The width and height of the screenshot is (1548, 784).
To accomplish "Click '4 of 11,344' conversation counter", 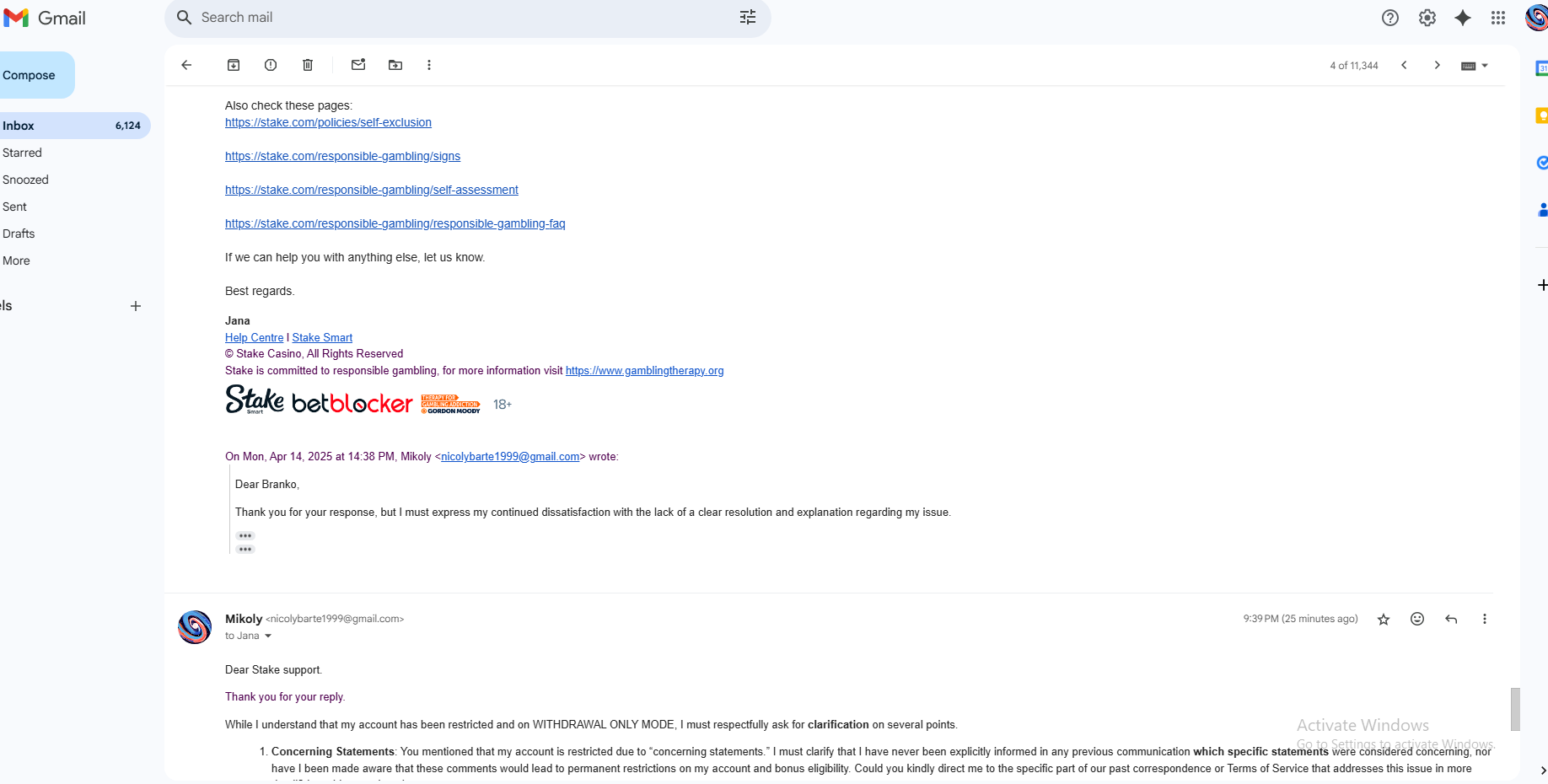I will point(1354,66).
